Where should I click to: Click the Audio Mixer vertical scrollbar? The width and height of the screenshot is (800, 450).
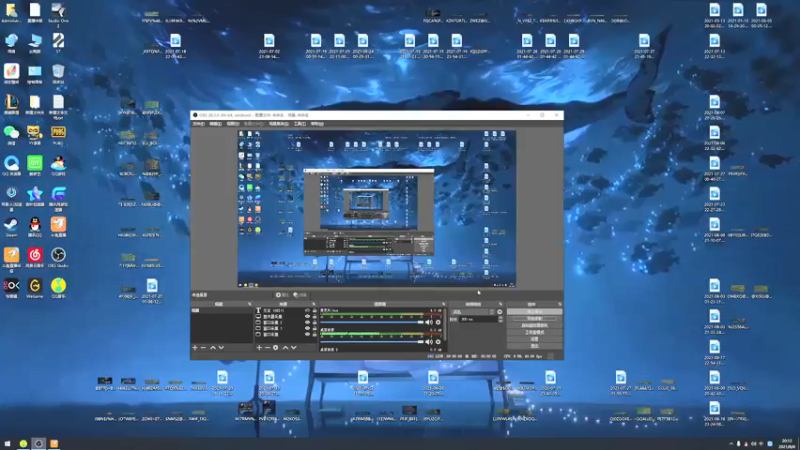[445, 326]
